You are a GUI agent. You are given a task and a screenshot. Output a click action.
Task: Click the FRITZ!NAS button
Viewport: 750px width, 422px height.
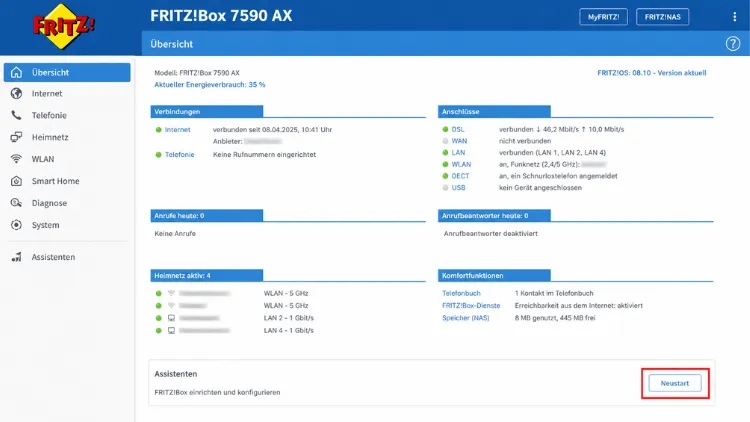(662, 17)
